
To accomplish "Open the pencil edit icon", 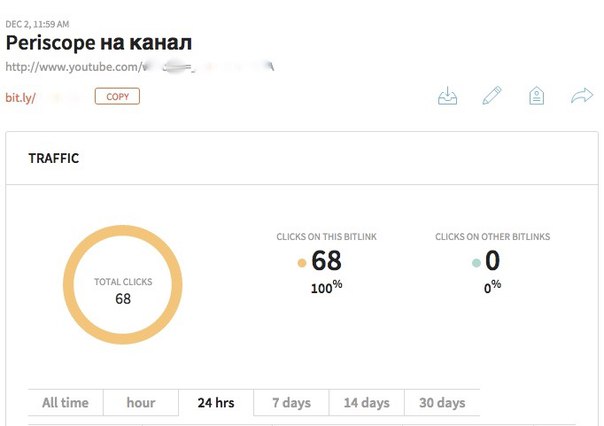I will coord(492,96).
